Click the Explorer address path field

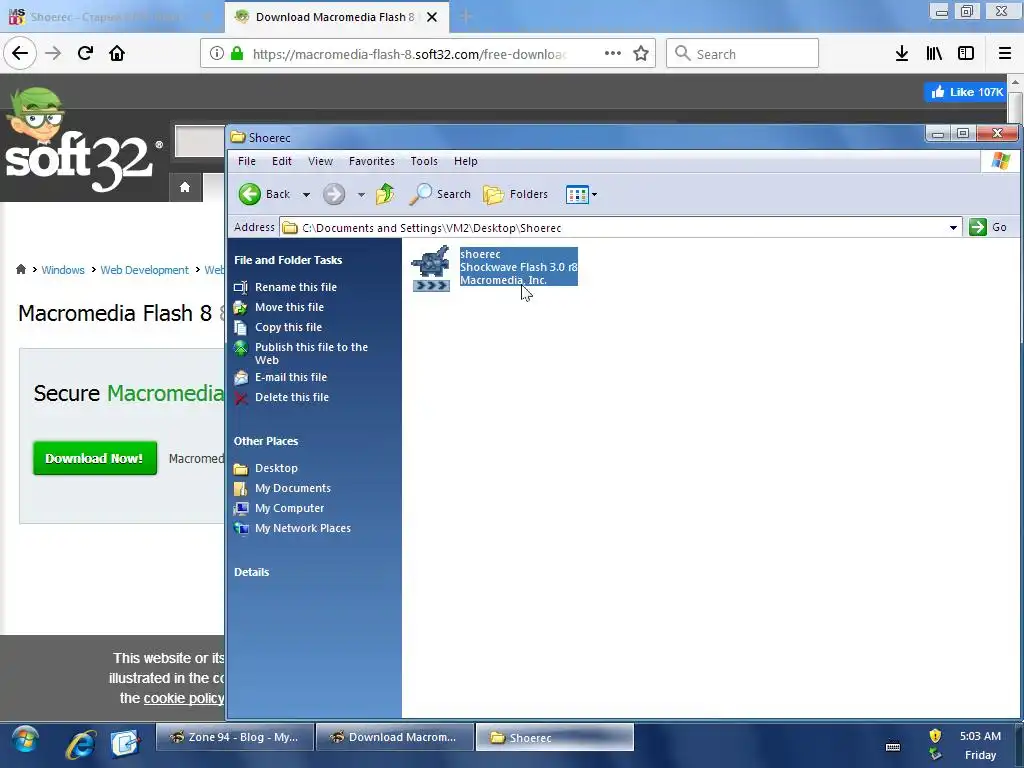pos(620,227)
